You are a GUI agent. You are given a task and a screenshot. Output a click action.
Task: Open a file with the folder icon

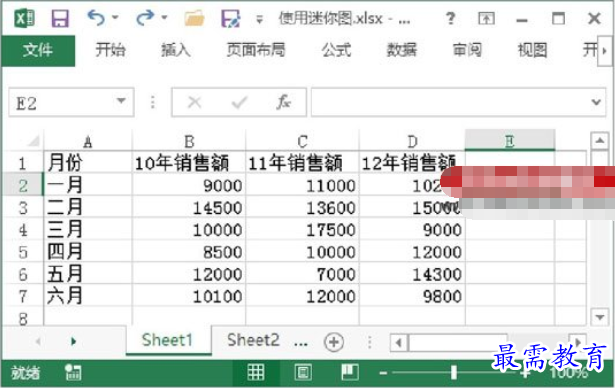click(x=195, y=18)
